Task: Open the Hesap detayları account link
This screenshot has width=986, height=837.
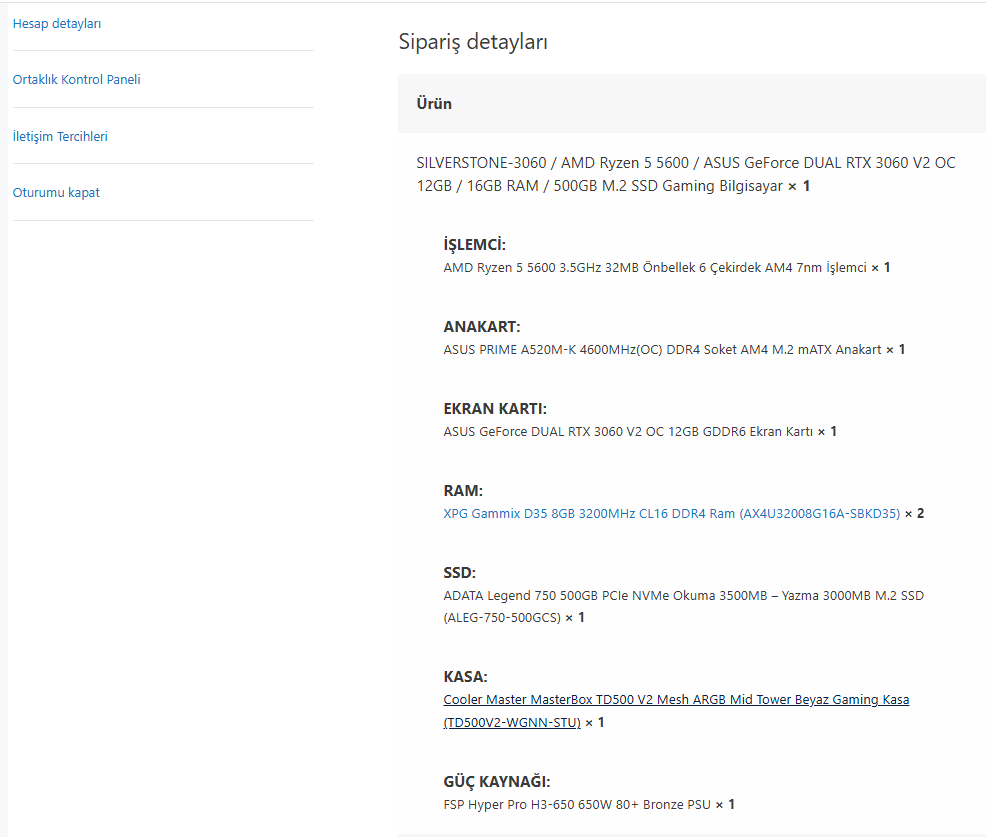Action: [x=57, y=24]
